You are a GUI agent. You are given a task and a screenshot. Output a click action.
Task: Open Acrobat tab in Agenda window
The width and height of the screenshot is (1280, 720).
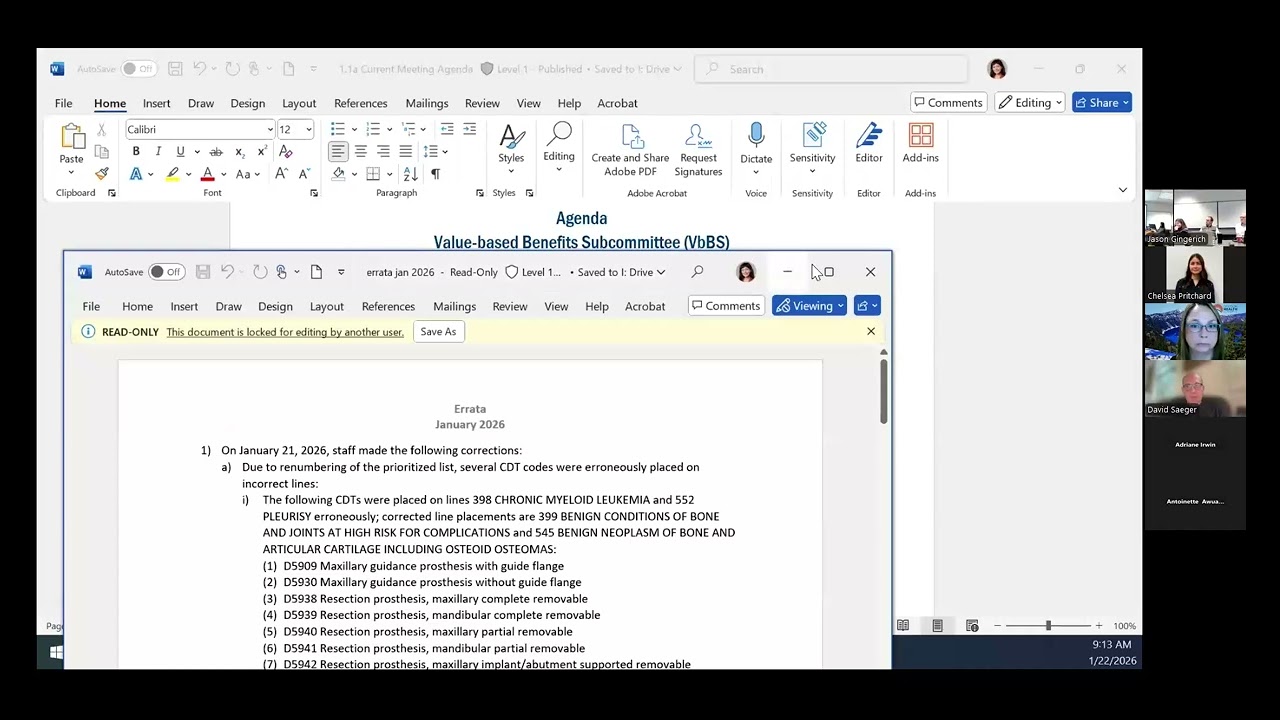617,103
